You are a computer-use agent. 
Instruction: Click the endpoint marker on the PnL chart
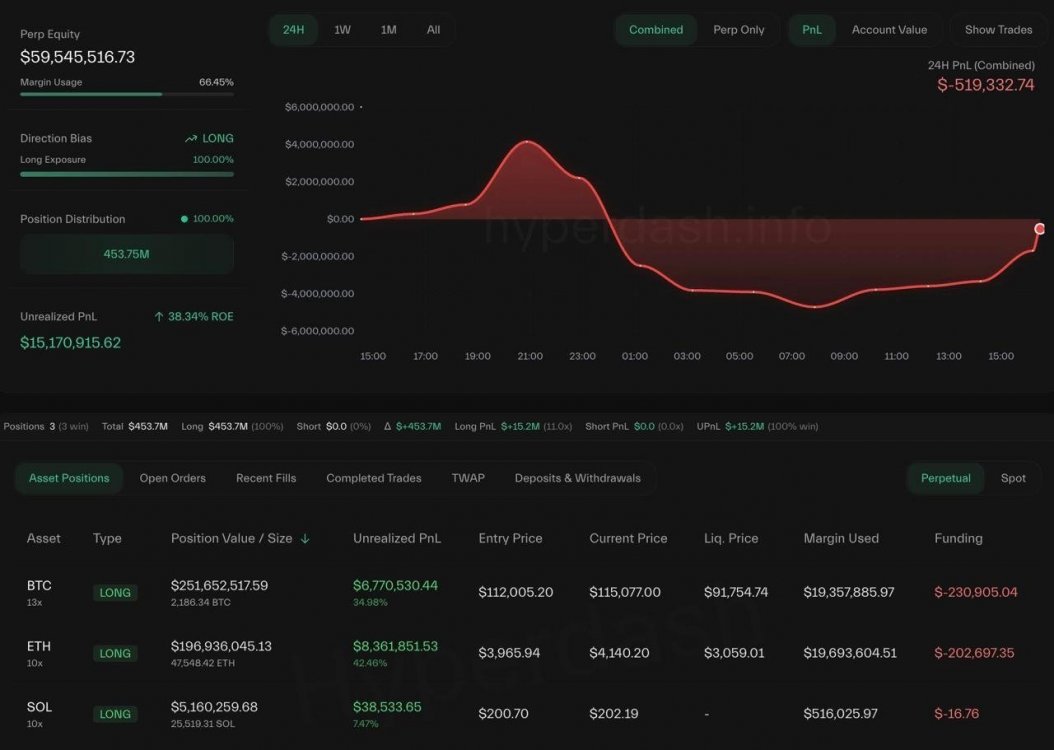(x=1040, y=229)
